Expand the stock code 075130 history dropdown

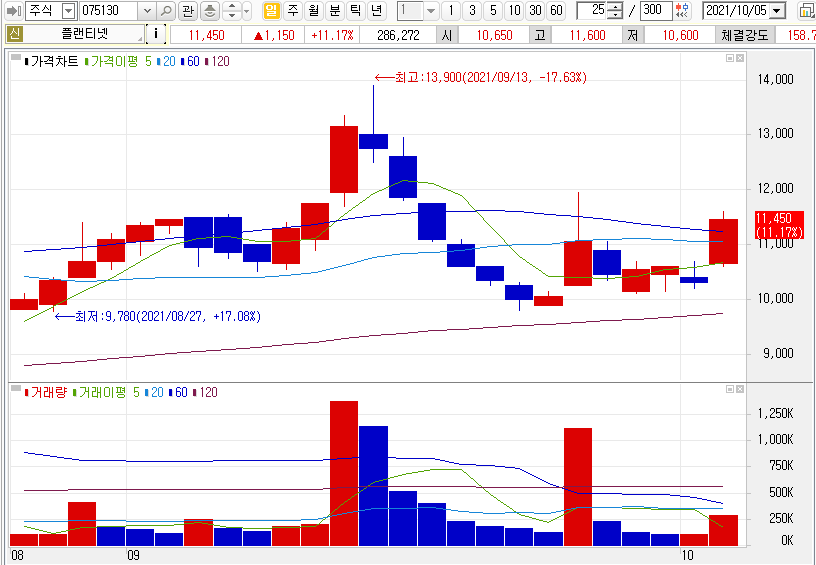[147, 10]
